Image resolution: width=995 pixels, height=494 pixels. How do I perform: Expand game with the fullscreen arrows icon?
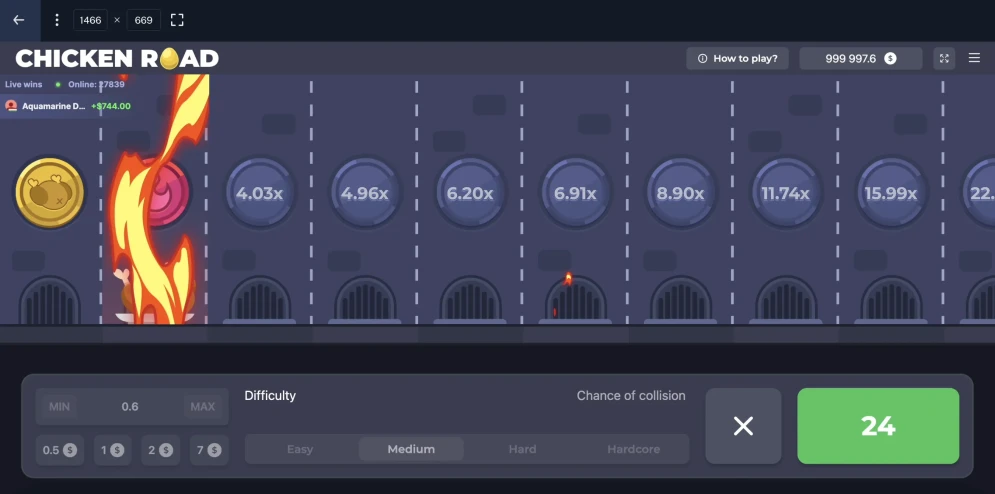(944, 58)
